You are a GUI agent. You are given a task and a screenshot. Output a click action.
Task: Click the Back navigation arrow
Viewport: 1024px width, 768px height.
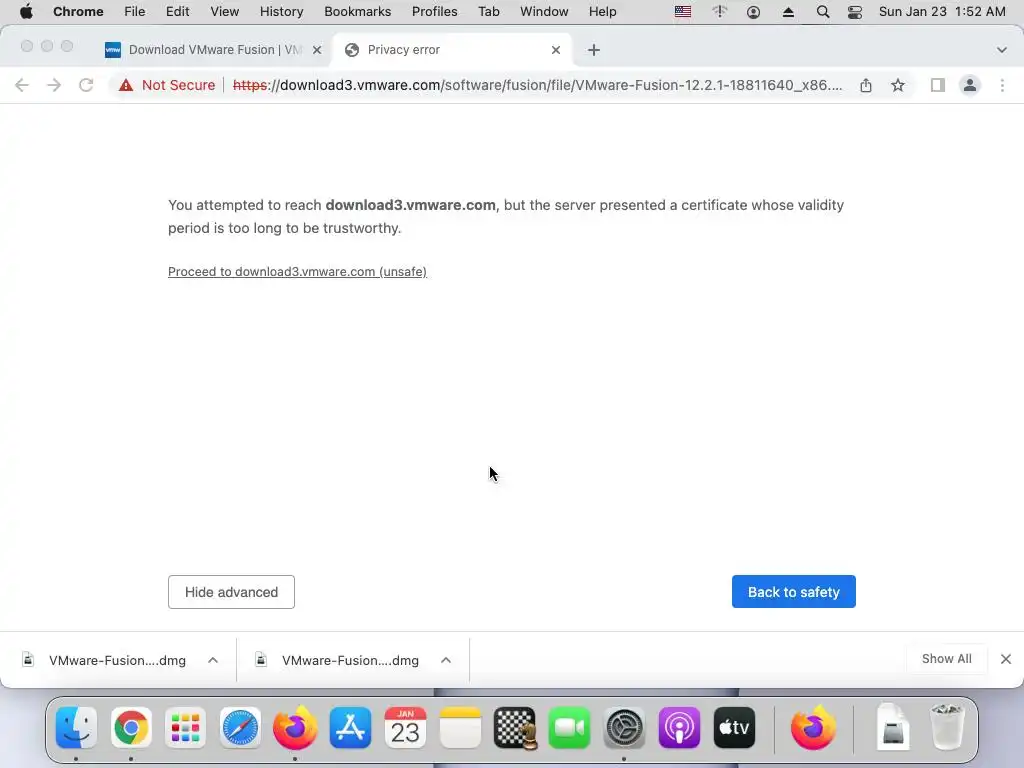(x=22, y=85)
